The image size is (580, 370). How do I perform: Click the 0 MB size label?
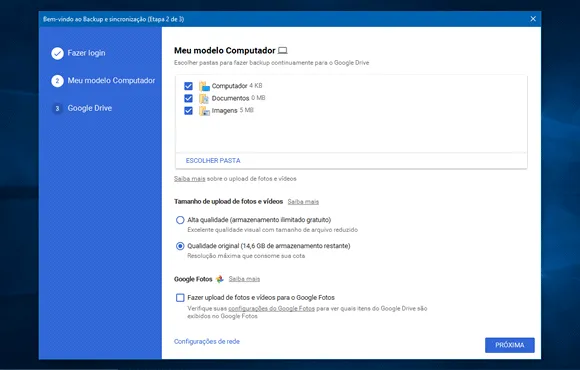[258, 98]
